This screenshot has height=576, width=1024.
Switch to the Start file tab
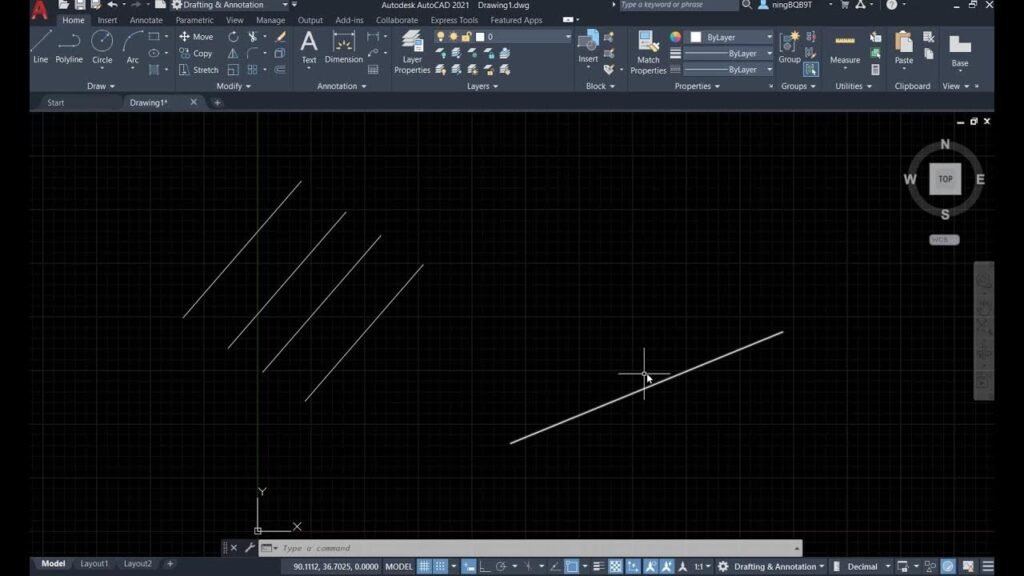56,103
